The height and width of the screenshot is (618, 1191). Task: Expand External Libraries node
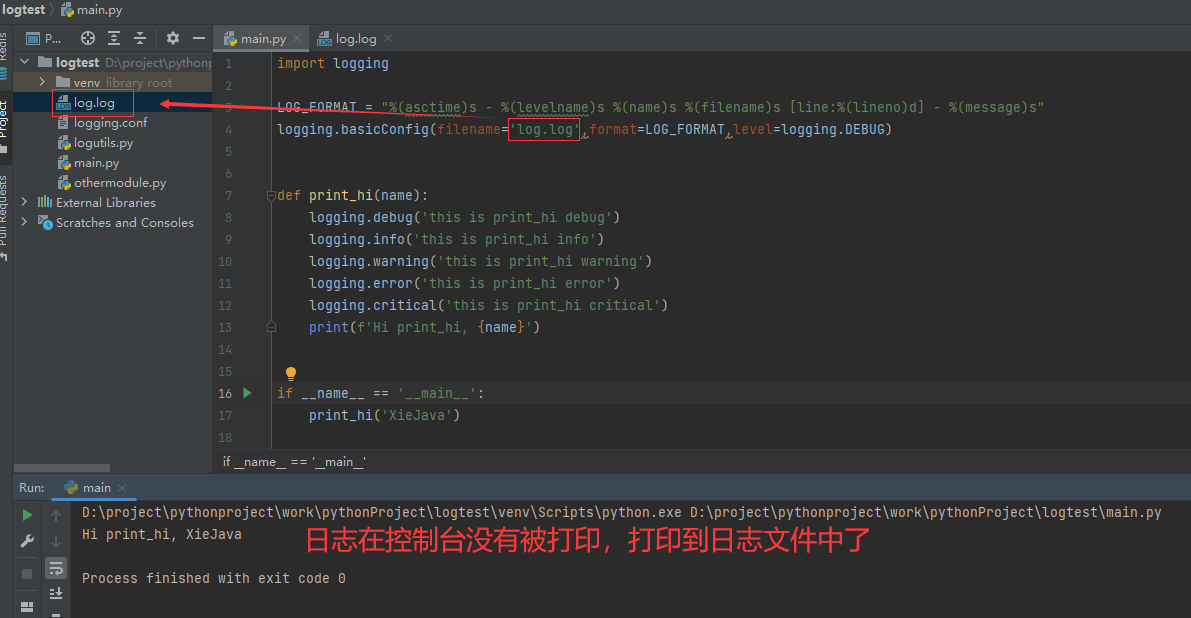pyautogui.click(x=25, y=202)
